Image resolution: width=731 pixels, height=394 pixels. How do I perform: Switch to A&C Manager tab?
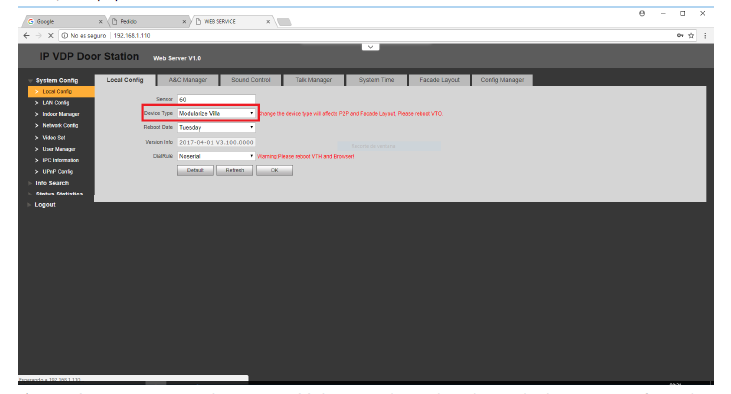[x=187, y=80]
